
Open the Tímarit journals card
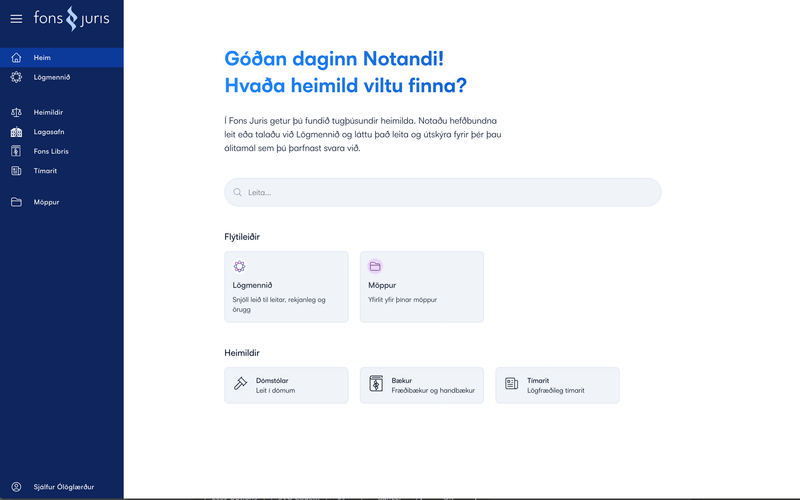557,385
